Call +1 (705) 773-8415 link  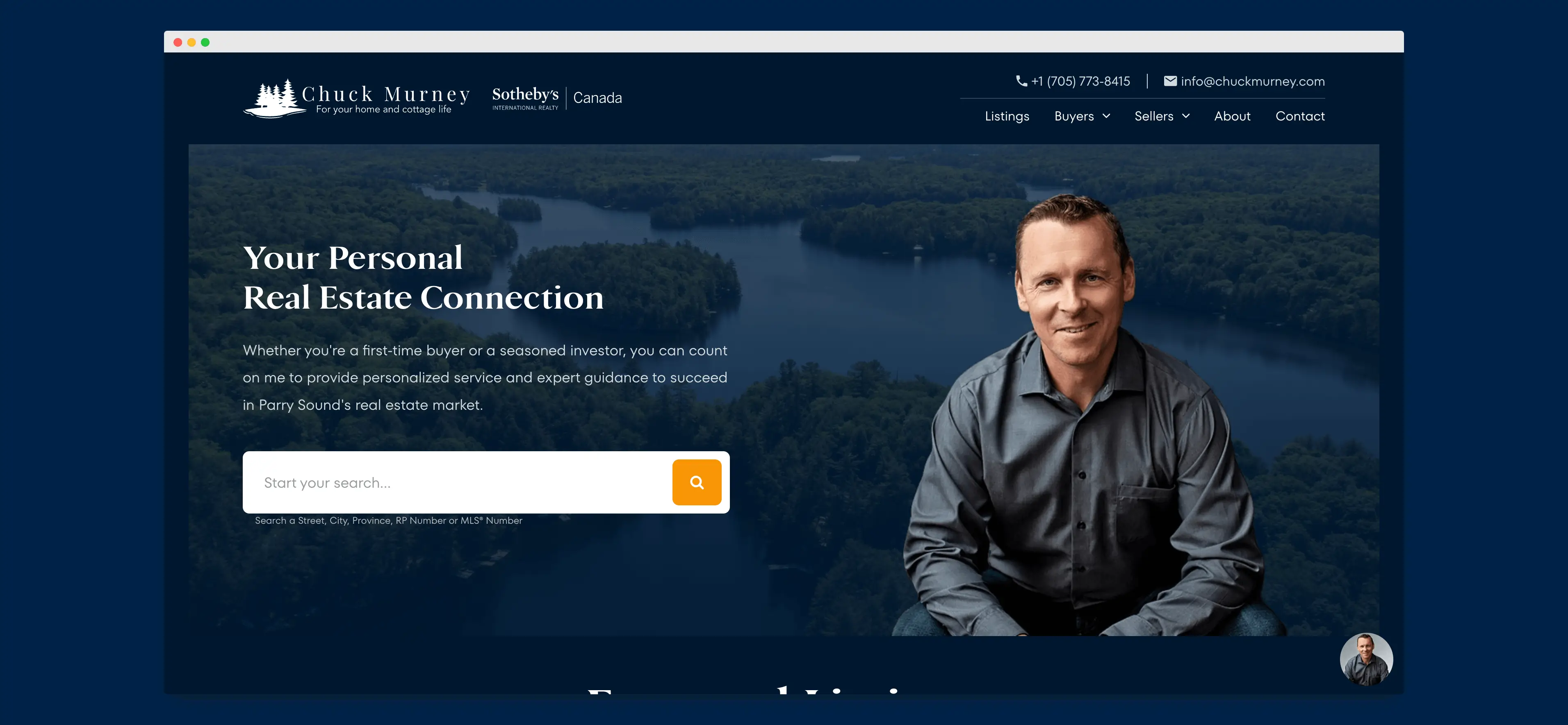pos(1080,81)
